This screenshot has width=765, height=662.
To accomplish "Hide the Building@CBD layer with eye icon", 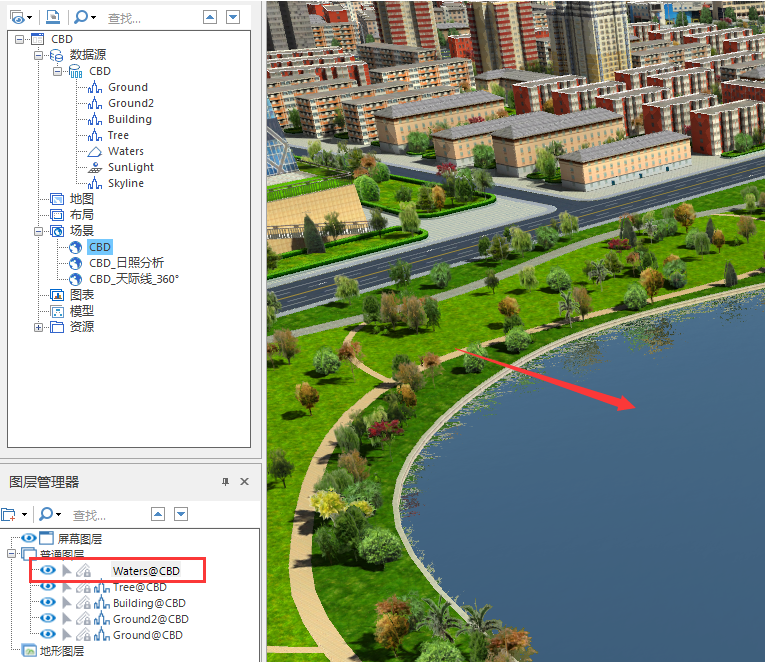I will pyautogui.click(x=48, y=602).
